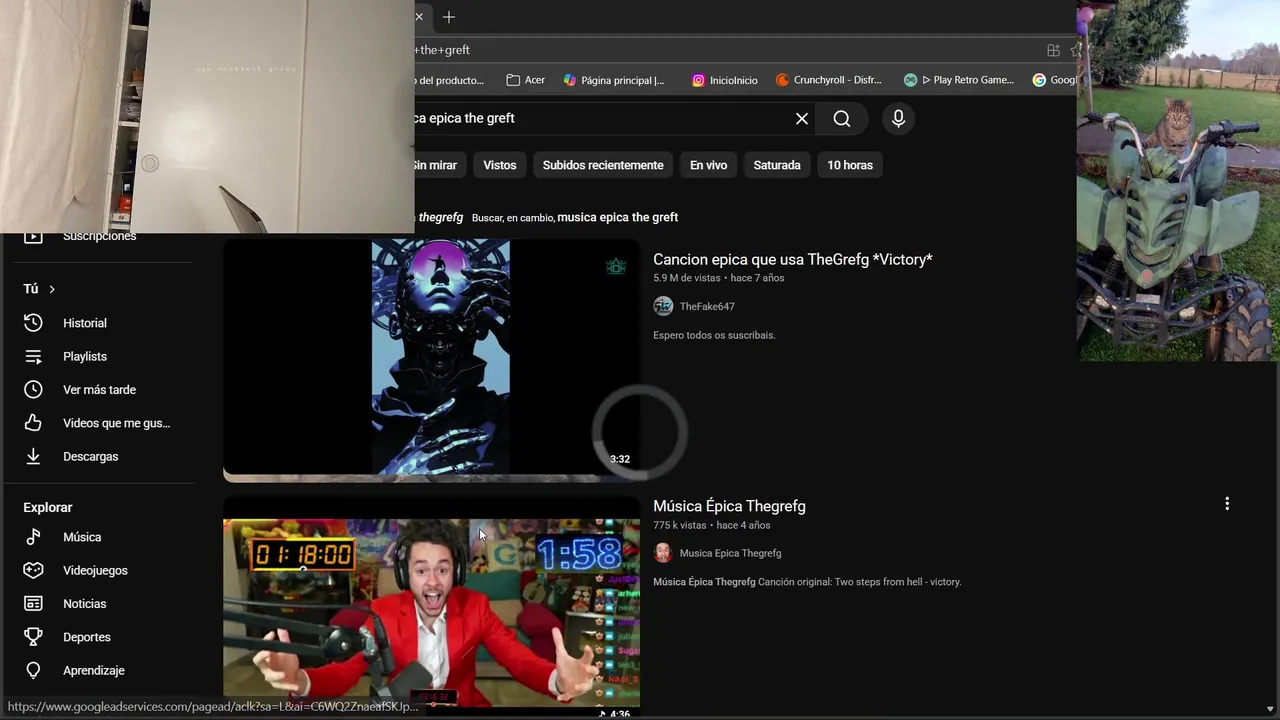The image size is (1280, 720).
Task: Open video title Música Épica Thegrefg
Action: pos(729,506)
